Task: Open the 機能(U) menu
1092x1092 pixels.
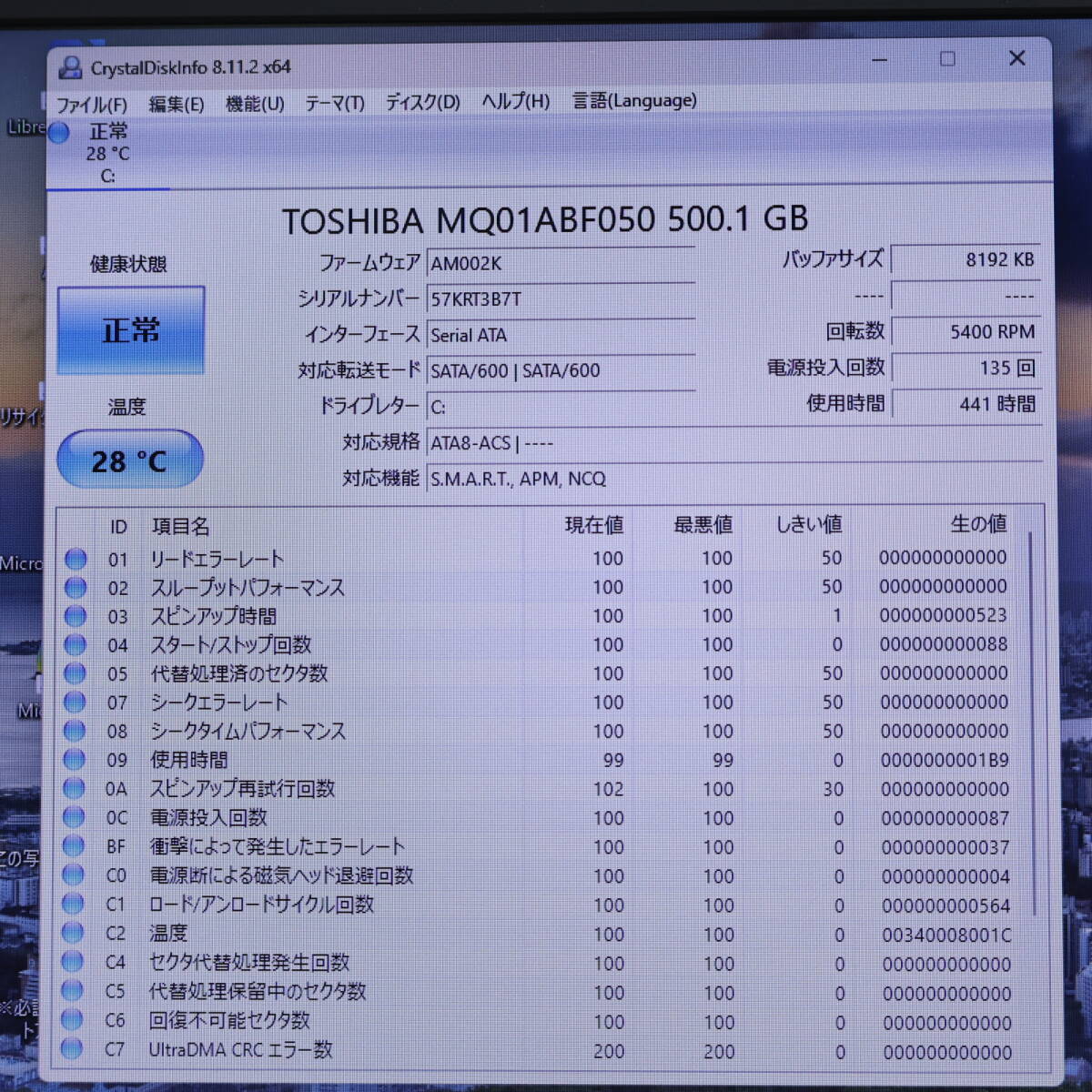Action: [x=255, y=104]
